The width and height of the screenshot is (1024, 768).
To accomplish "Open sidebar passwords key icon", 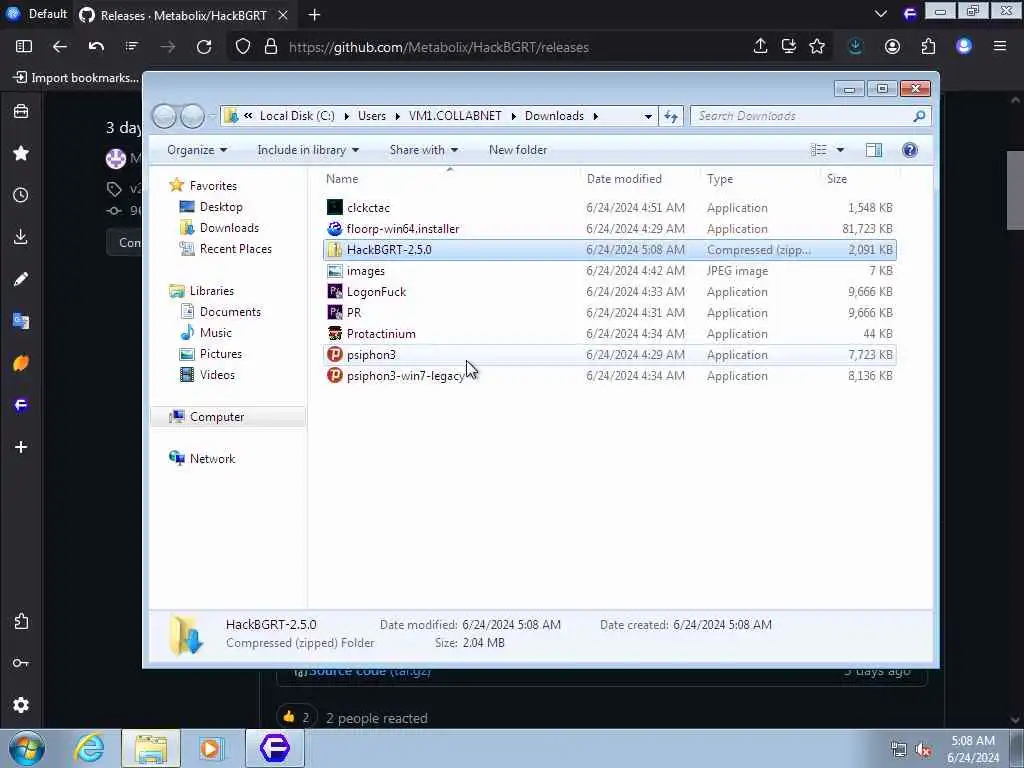I will click(21, 664).
